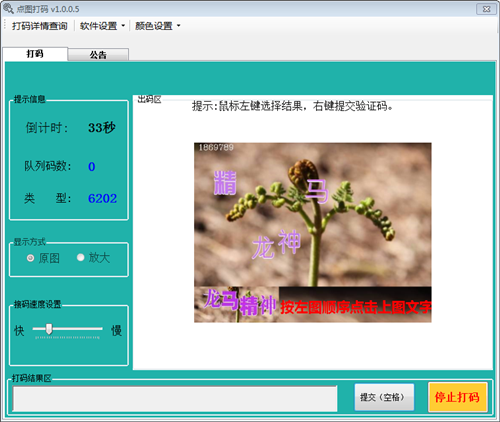Click the 神 character in the captcha image
Viewport: 500px width, 422px height.
(x=289, y=242)
